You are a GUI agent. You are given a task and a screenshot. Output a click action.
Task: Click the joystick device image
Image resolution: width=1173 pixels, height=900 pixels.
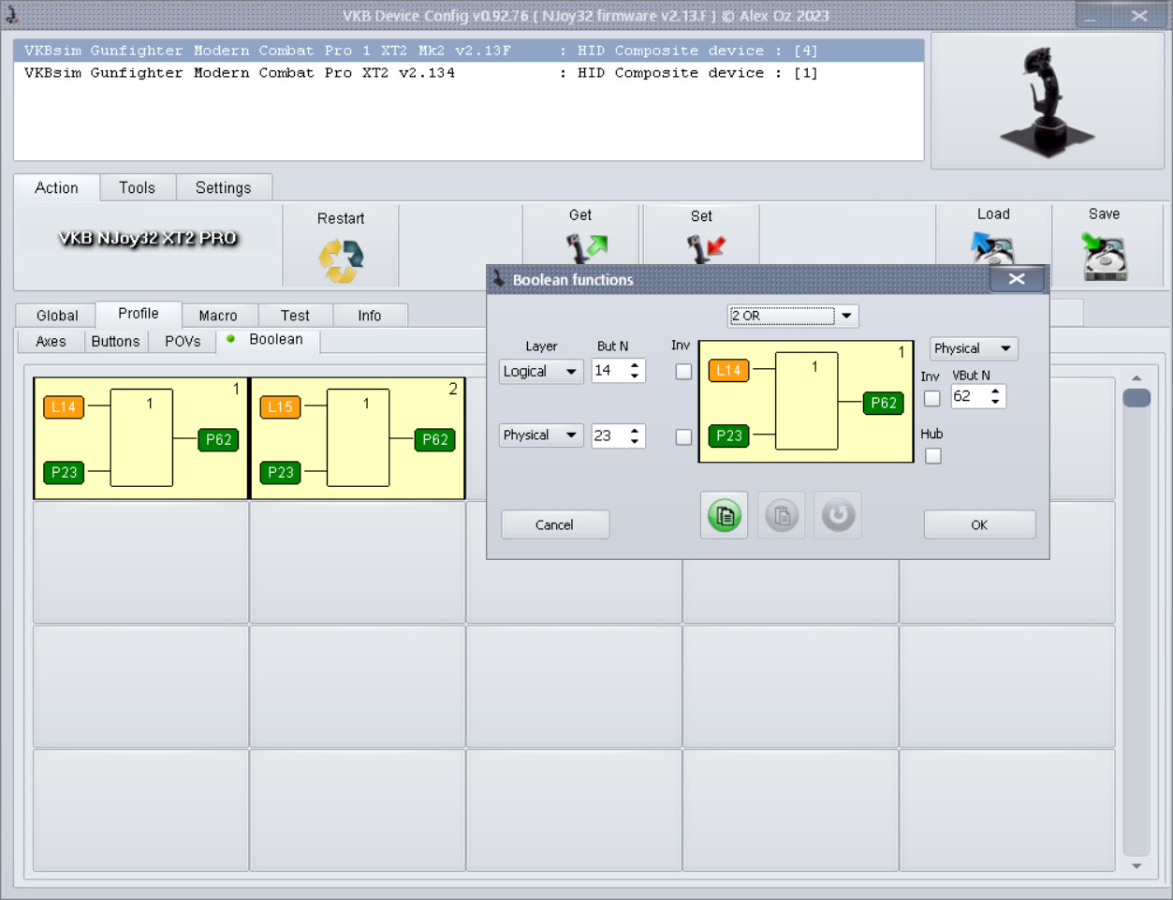tap(1047, 101)
